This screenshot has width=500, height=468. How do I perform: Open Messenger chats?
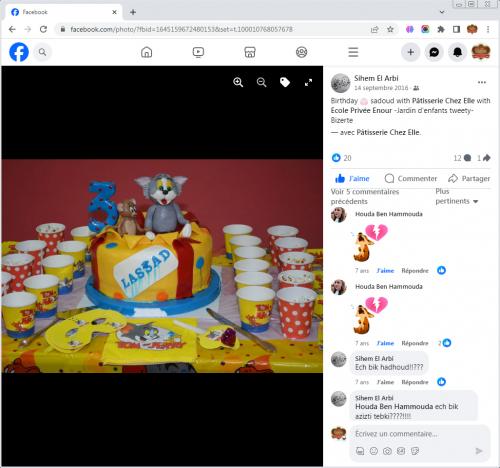[x=434, y=52]
